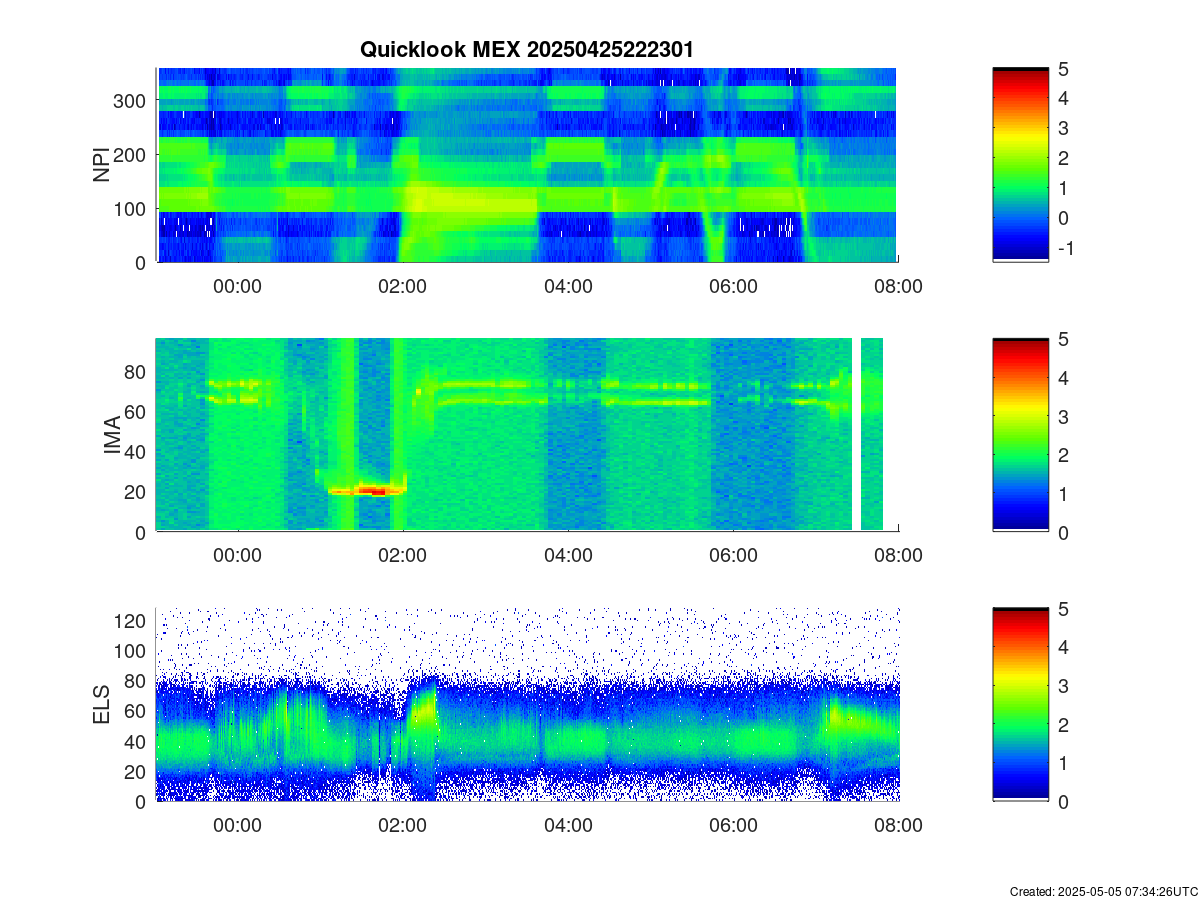The height and width of the screenshot is (900, 1200).
Task: Click the 5 label on NPI colorbar
Action: (1064, 69)
